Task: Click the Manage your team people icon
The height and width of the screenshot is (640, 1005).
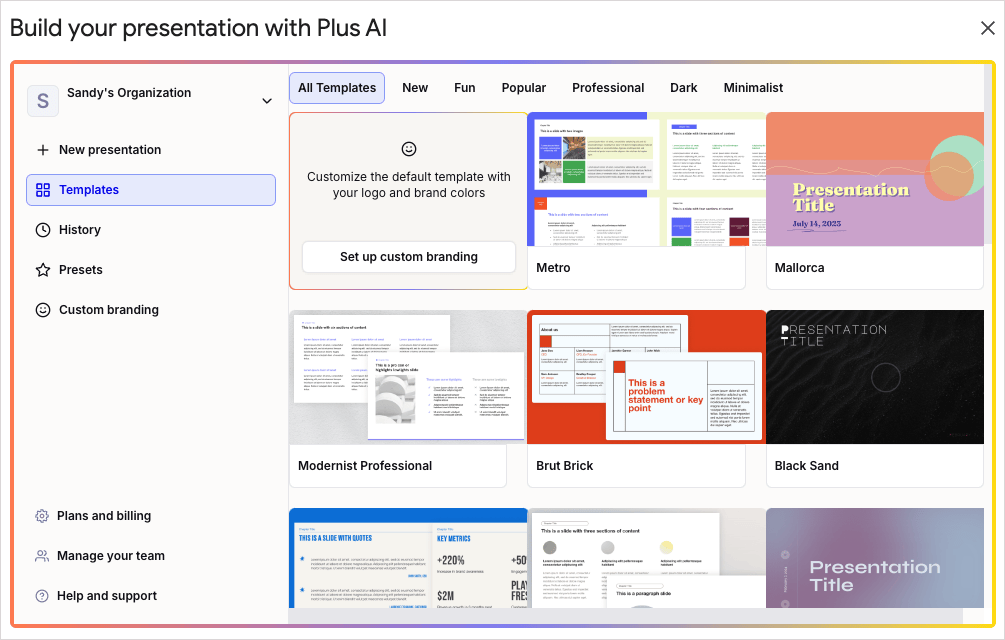Action: click(42, 556)
